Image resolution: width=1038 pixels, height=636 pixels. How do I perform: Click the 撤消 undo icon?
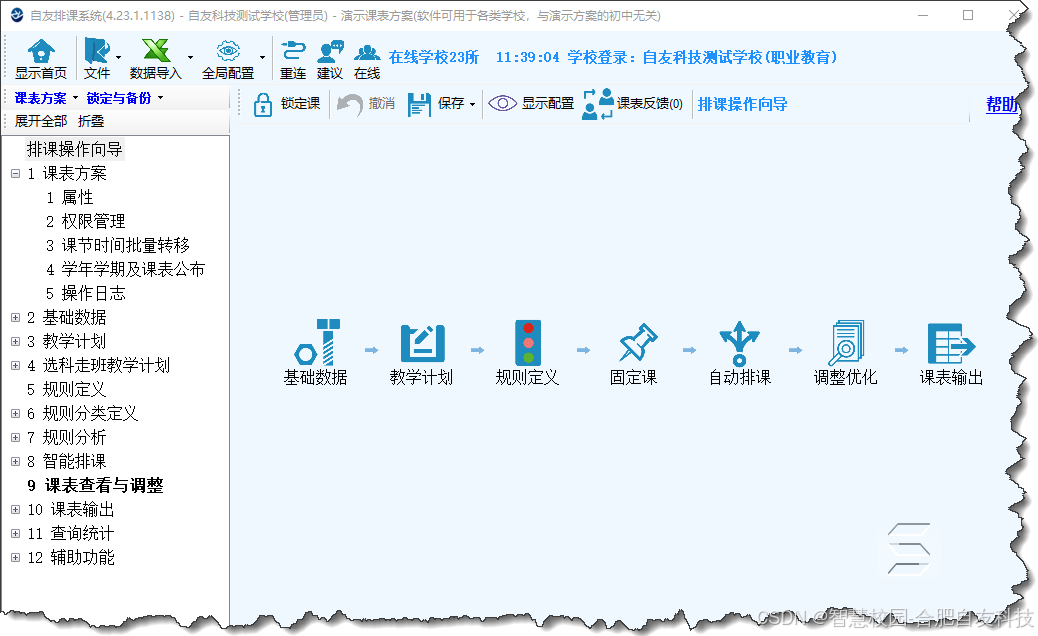[x=350, y=104]
